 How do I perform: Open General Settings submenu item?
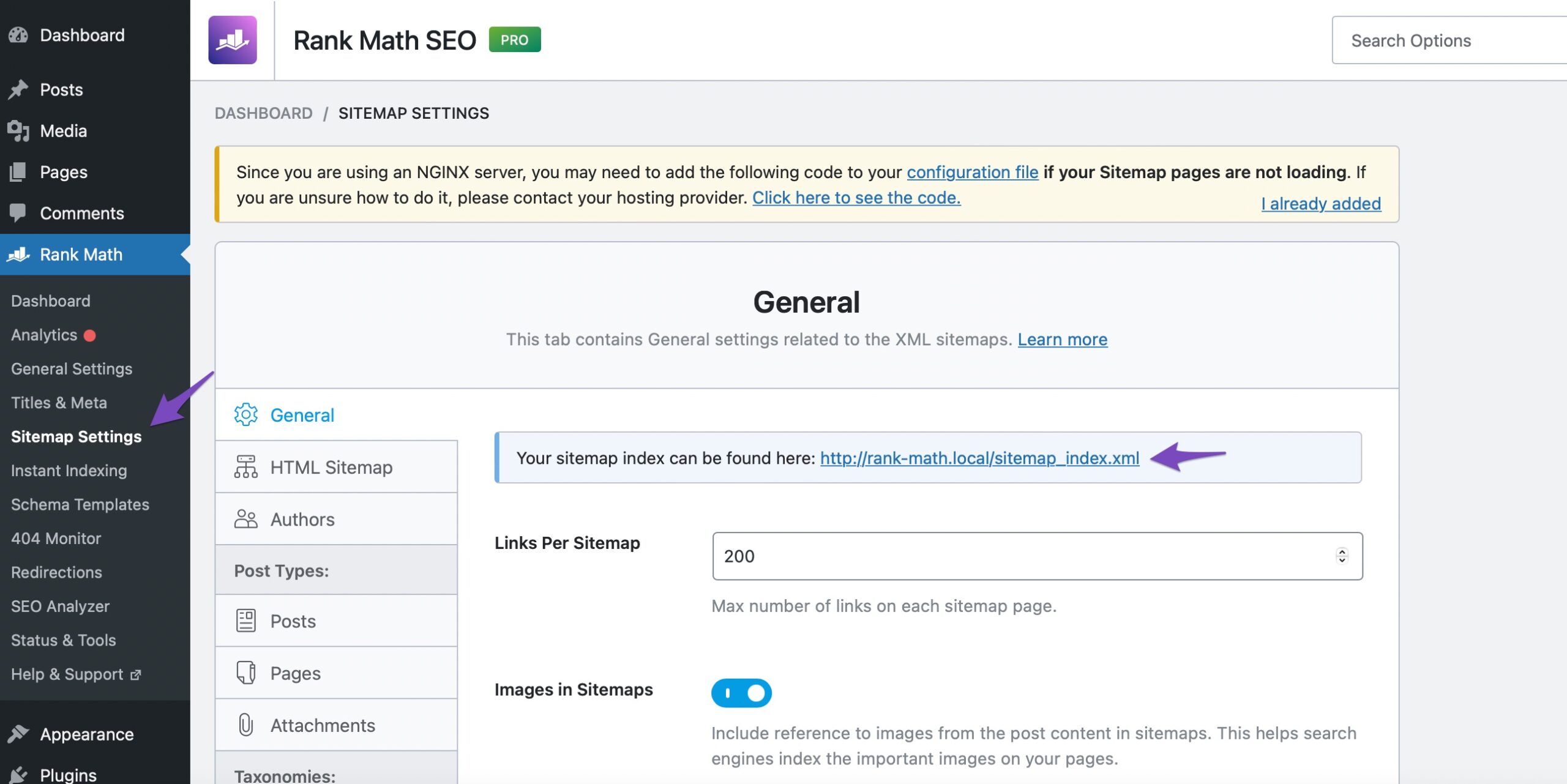tap(72, 368)
